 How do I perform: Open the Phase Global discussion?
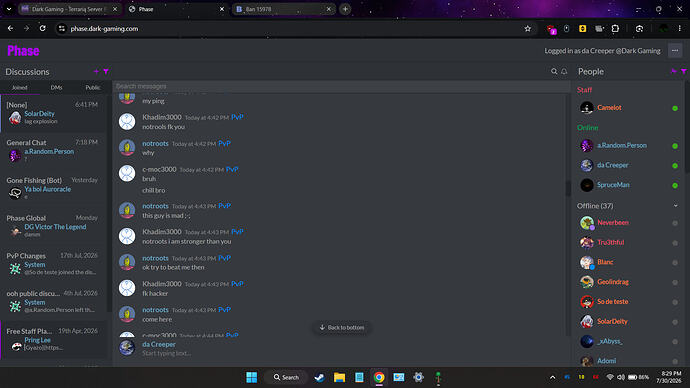[54, 227]
